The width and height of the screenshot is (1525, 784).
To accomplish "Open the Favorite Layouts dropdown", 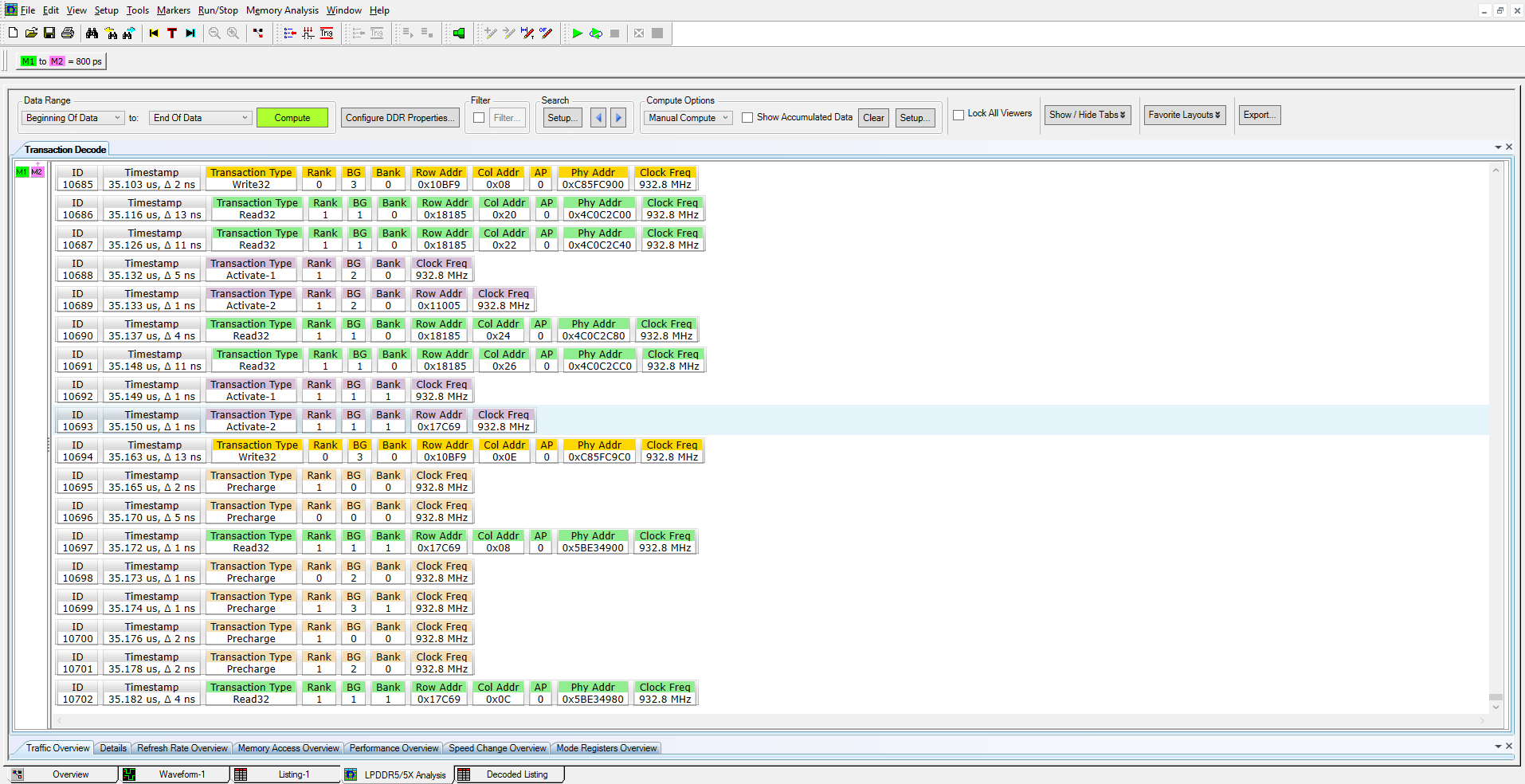I will point(1185,115).
